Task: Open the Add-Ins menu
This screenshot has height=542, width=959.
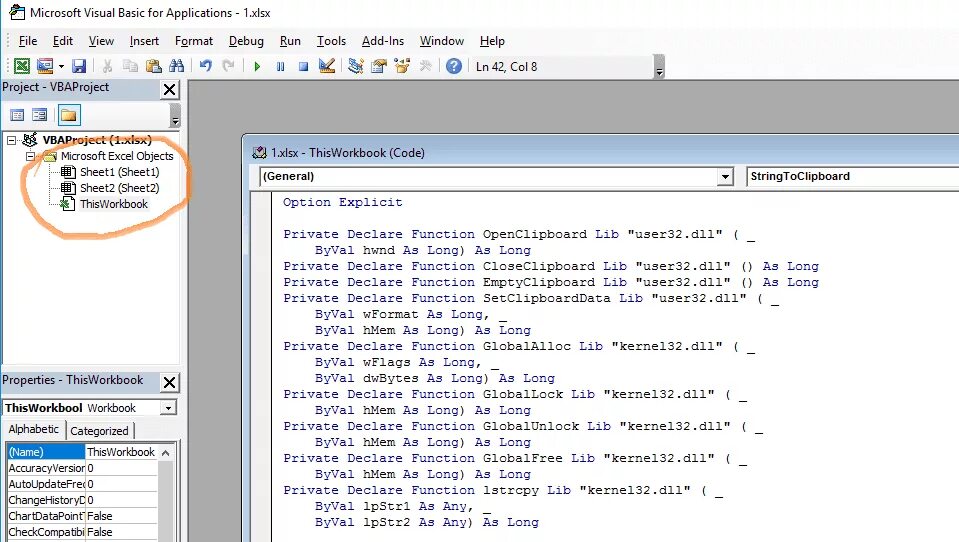Action: (x=383, y=41)
